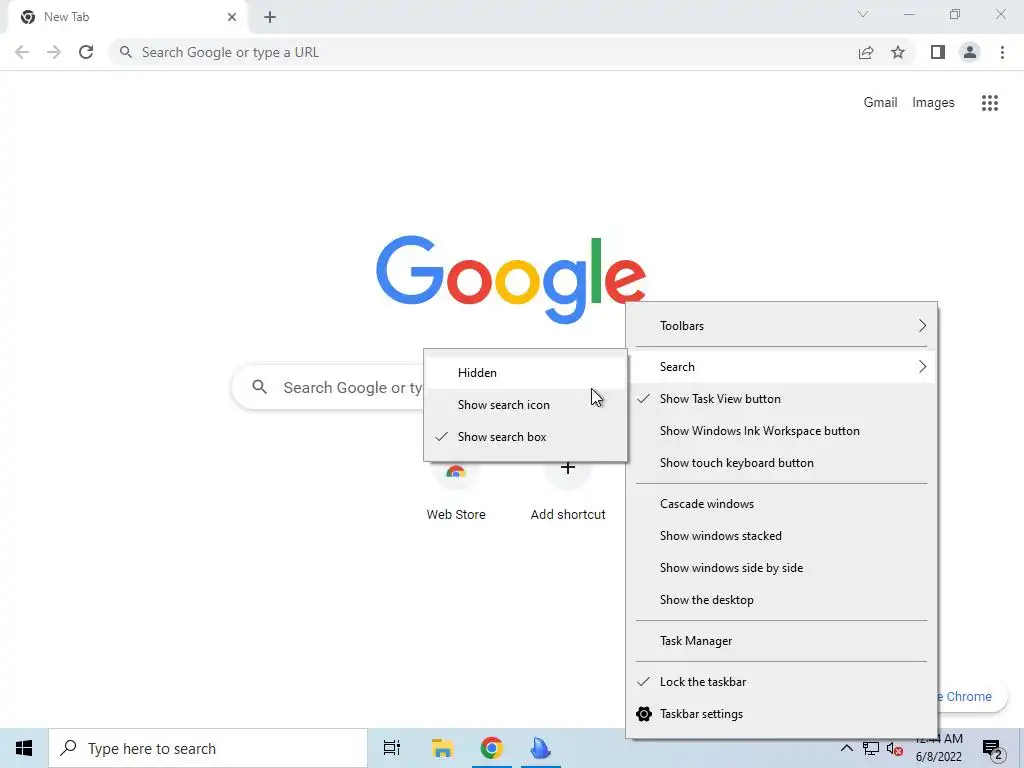The height and width of the screenshot is (768, 1024).
Task: Expand the Toolbars submenu
Action: [x=782, y=326]
